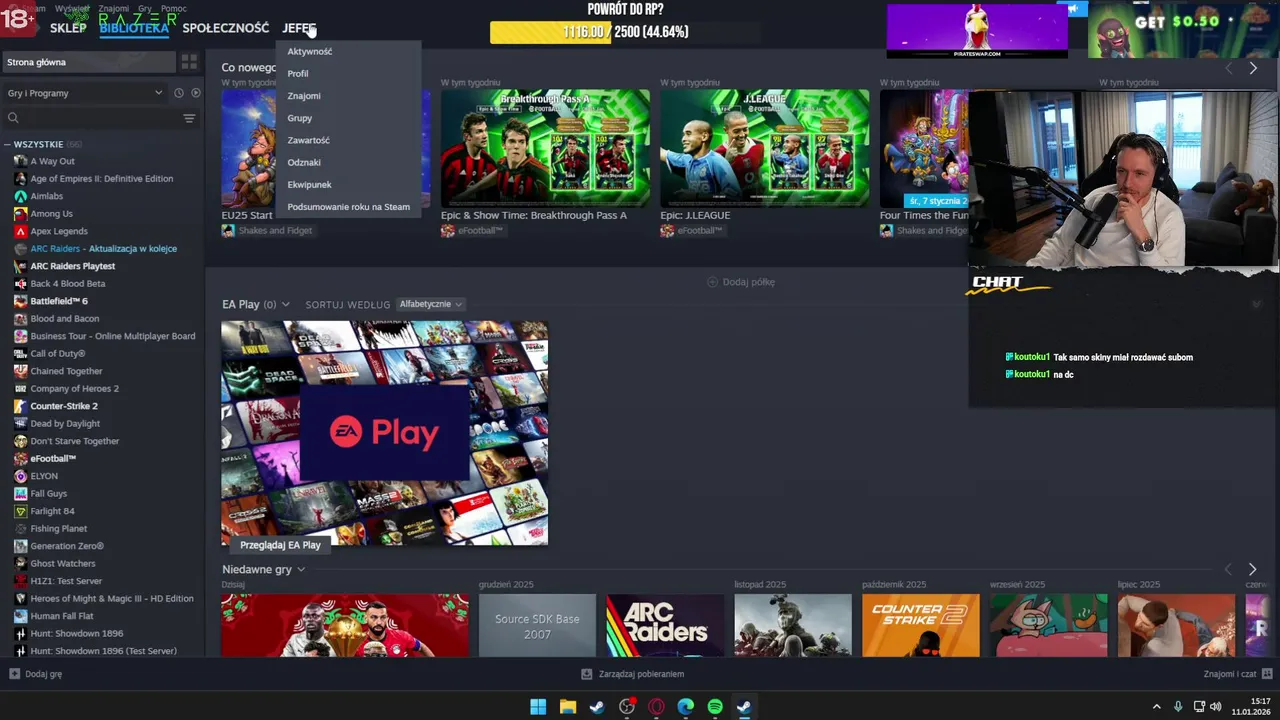Open the SKLEP tab
This screenshot has height=720, width=1280.
click(68, 28)
